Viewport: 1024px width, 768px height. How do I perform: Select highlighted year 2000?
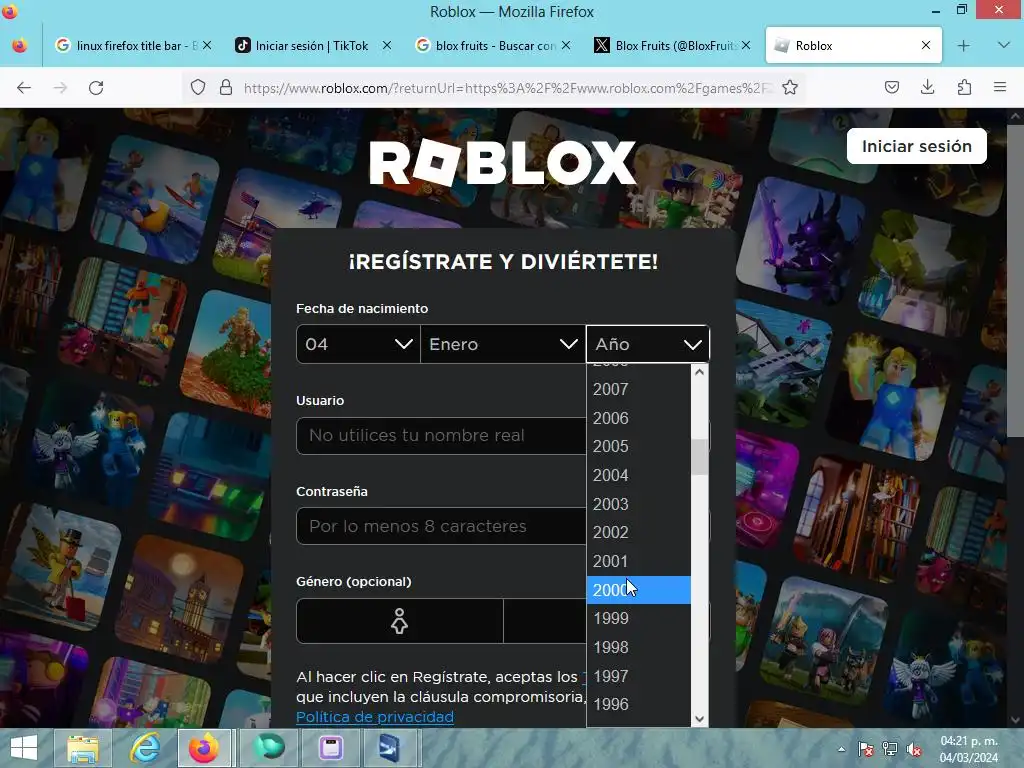[x=638, y=590]
